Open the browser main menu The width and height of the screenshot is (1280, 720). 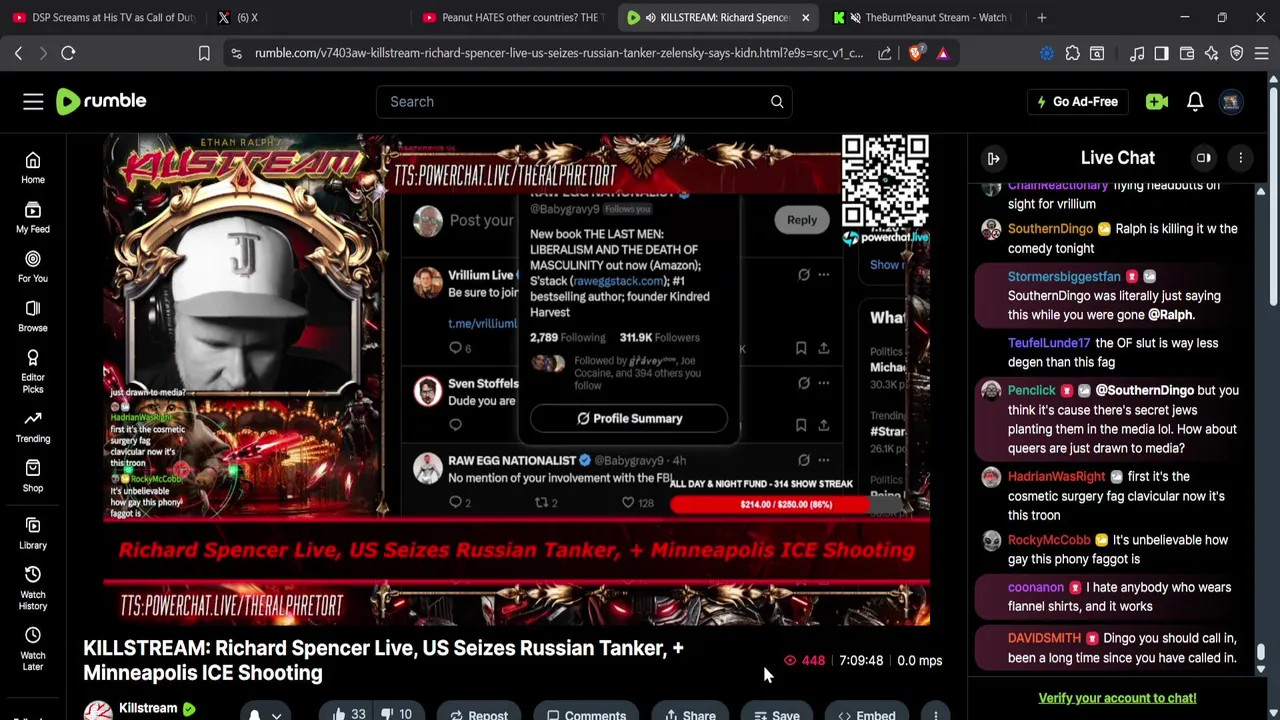(x=1262, y=53)
